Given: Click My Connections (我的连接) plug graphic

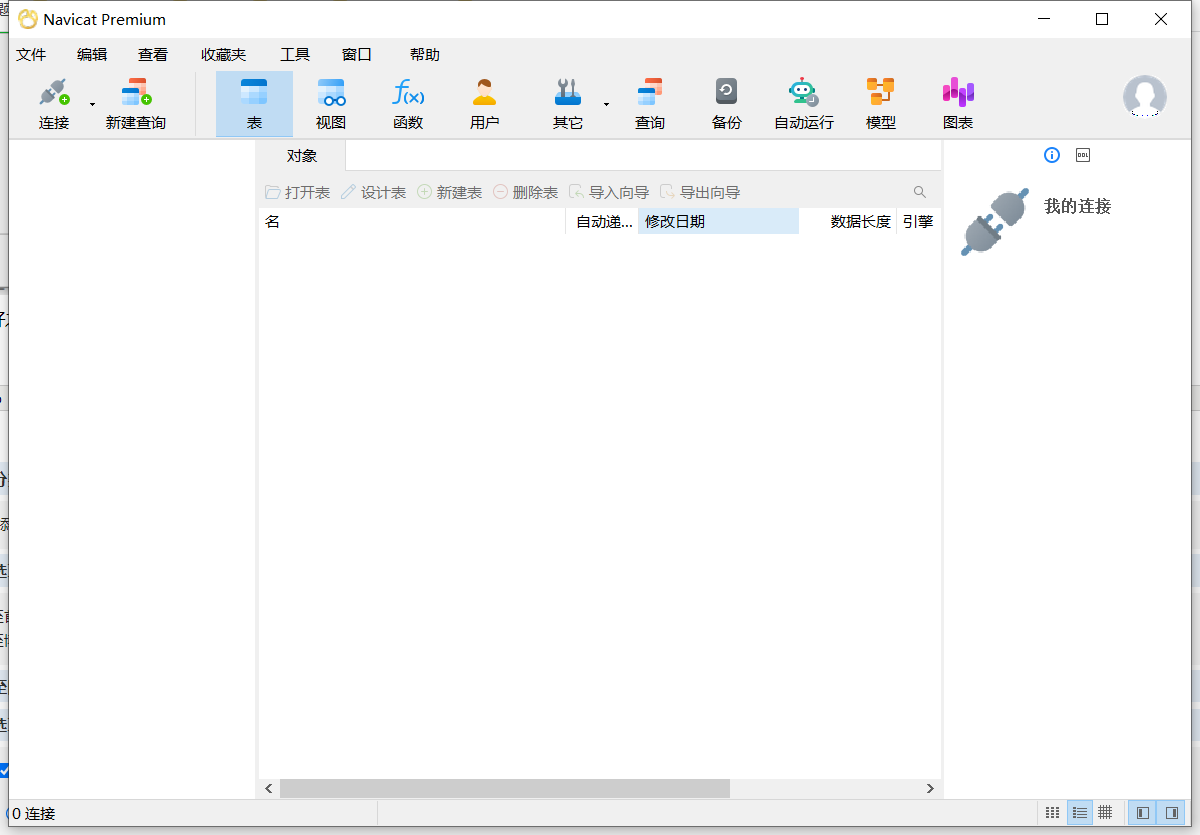Looking at the screenshot, I should 995,222.
